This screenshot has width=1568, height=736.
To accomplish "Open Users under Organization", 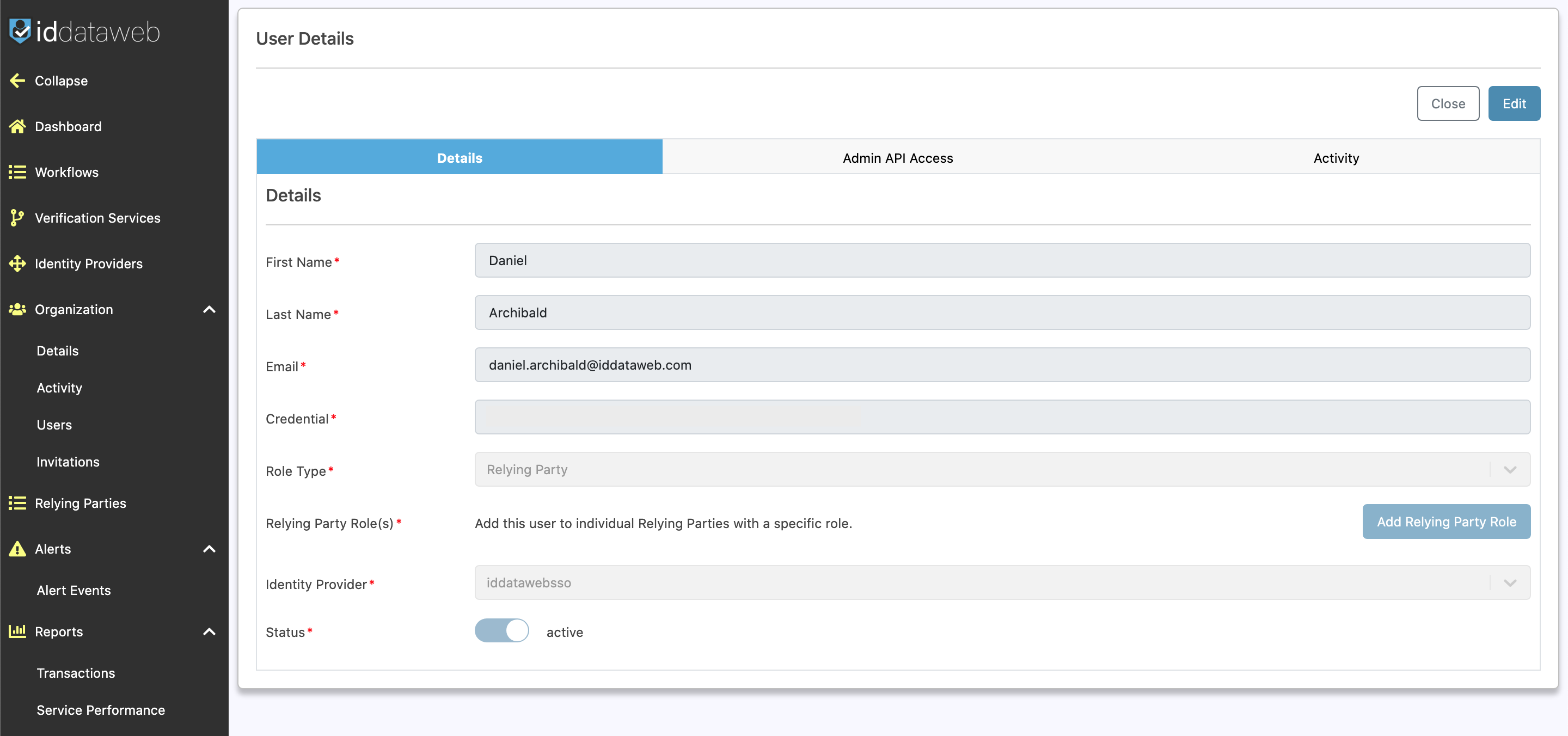I will click(x=54, y=424).
